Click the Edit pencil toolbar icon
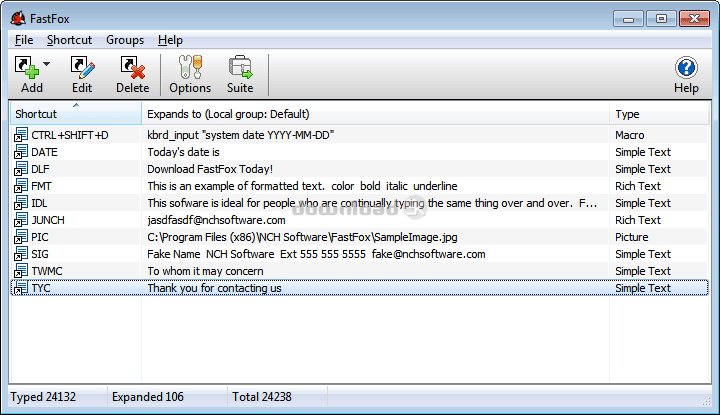The width and height of the screenshot is (720, 415). [82, 68]
